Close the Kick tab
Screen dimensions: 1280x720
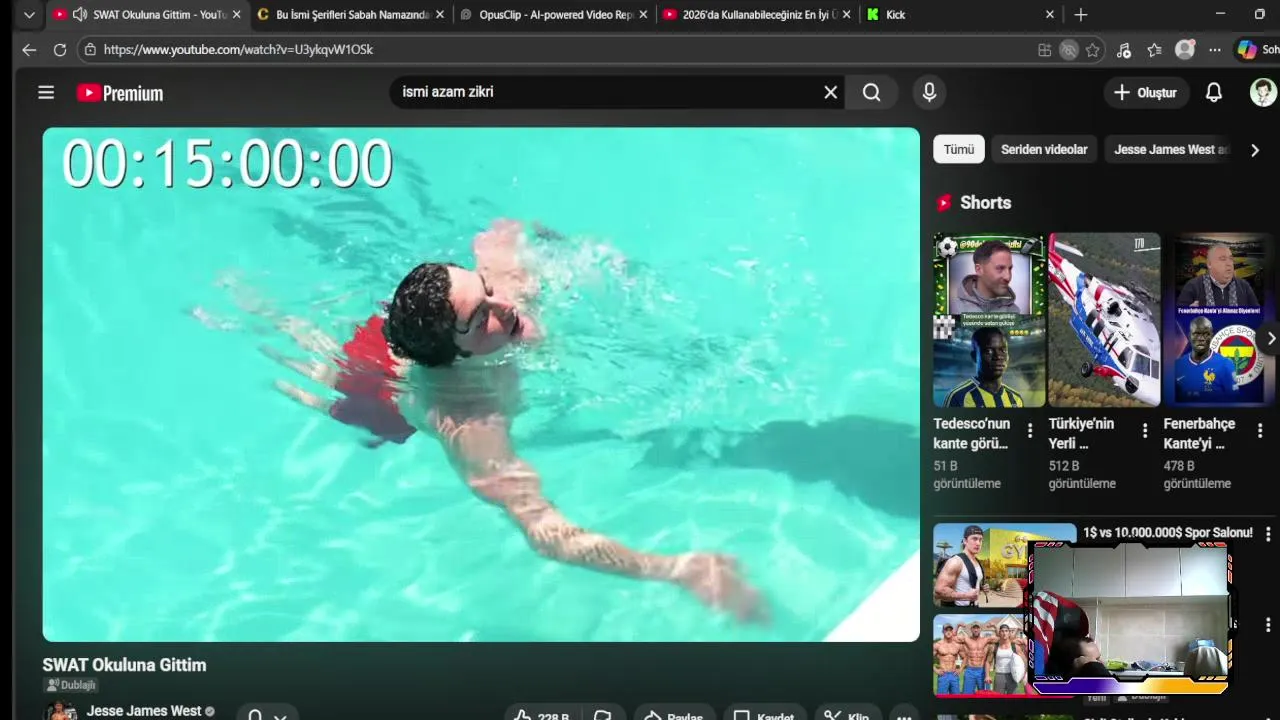[1049, 15]
